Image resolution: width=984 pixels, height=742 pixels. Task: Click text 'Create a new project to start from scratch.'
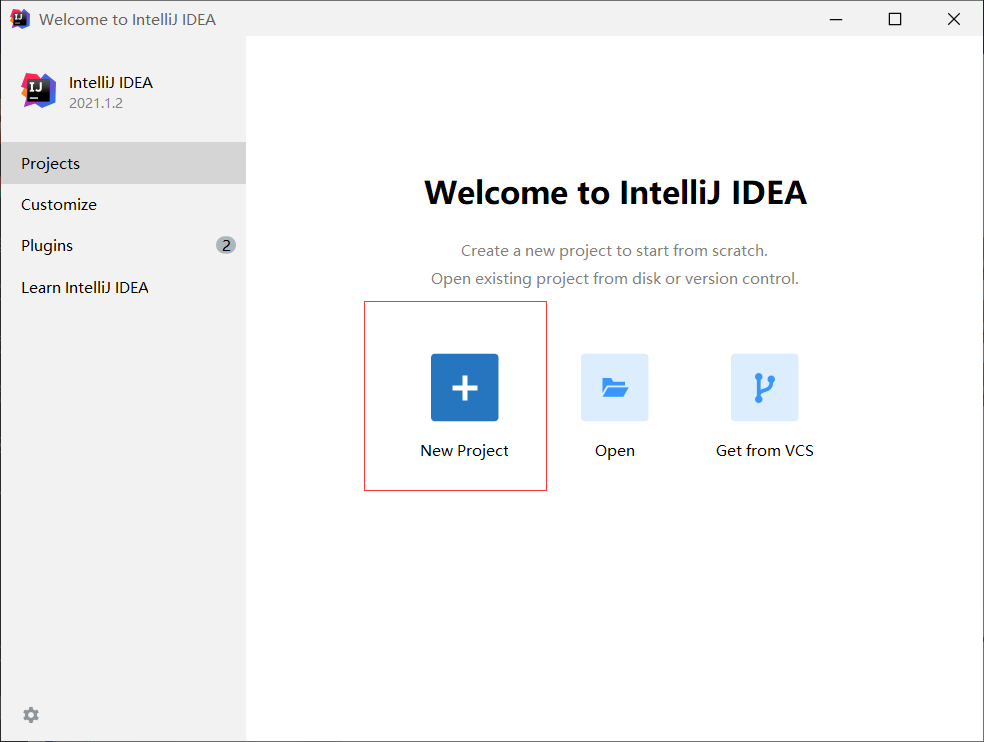point(614,250)
